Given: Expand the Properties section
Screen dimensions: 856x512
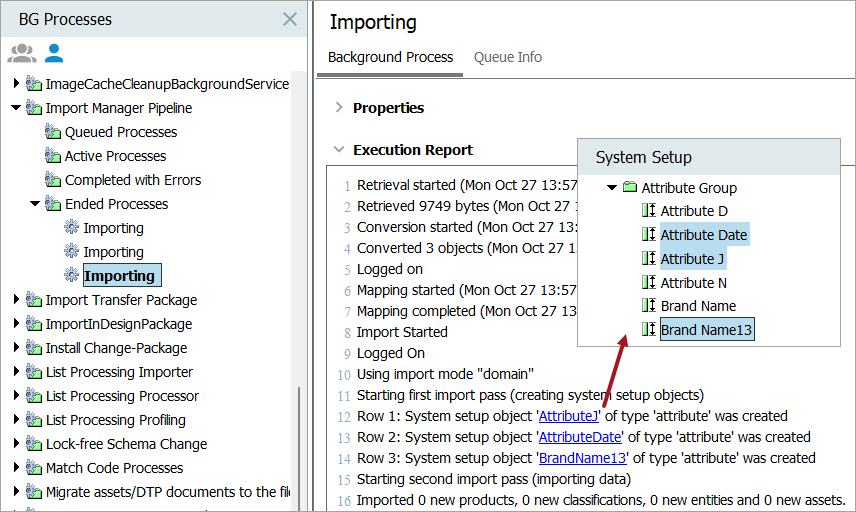Looking at the screenshot, I should (339, 107).
